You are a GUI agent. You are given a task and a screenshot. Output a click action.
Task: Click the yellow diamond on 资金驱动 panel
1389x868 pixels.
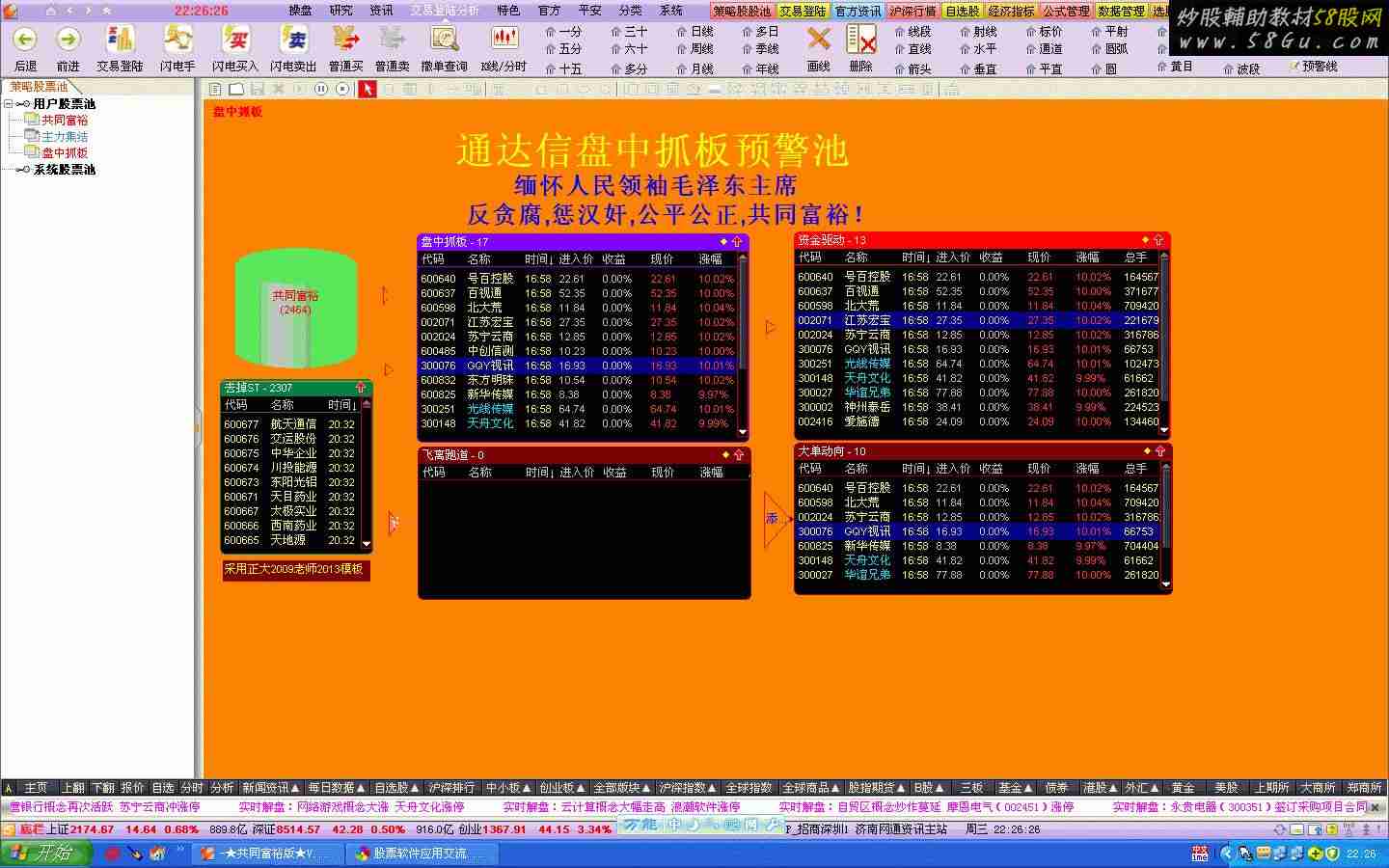click(x=1145, y=240)
